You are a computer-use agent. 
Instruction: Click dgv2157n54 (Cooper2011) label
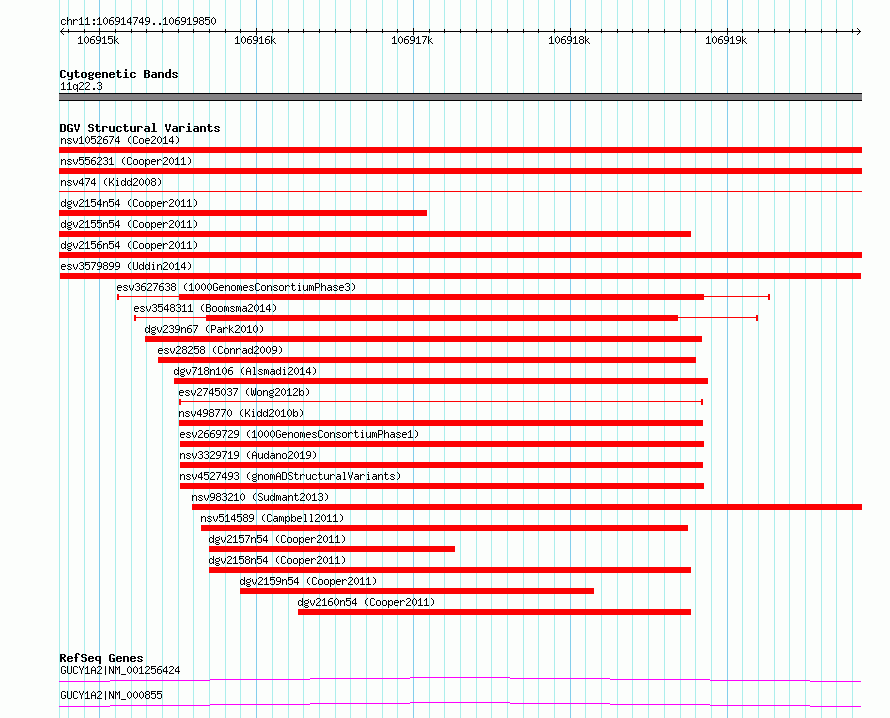[277, 539]
